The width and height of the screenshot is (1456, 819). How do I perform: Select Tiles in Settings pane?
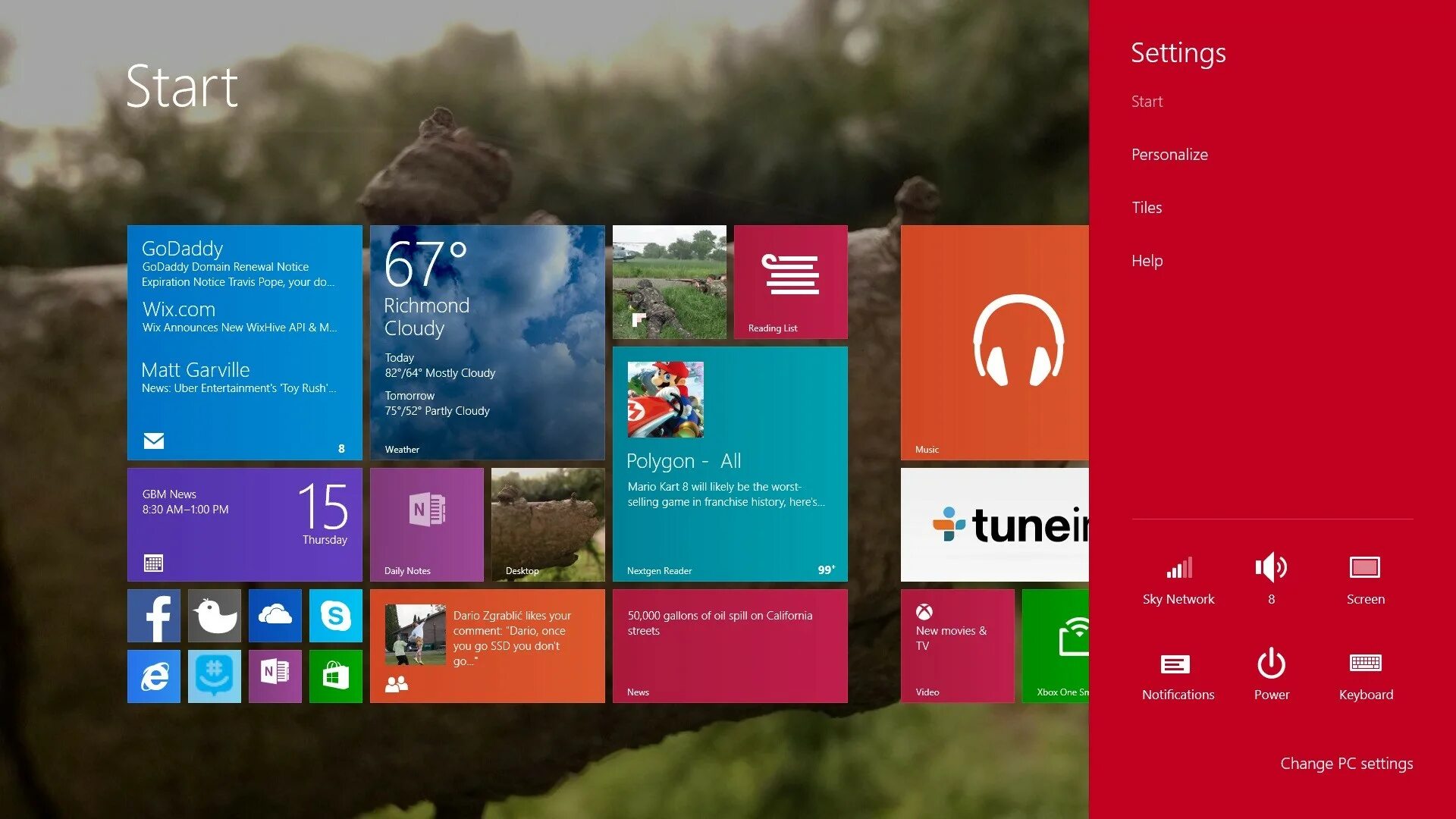(x=1147, y=208)
